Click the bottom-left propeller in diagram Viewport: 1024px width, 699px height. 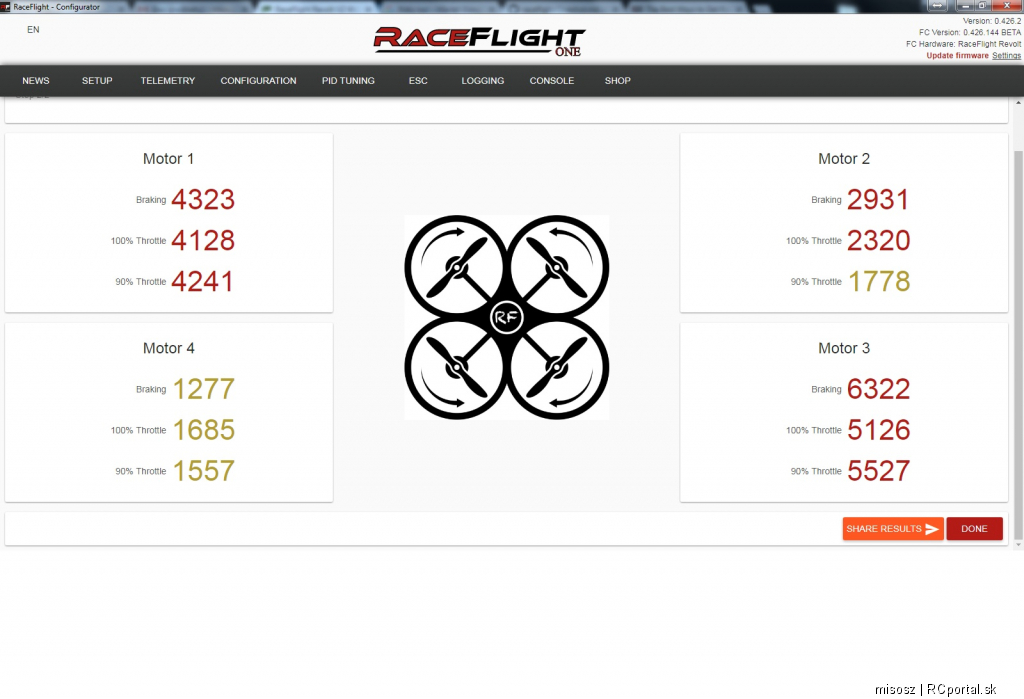coord(456,368)
